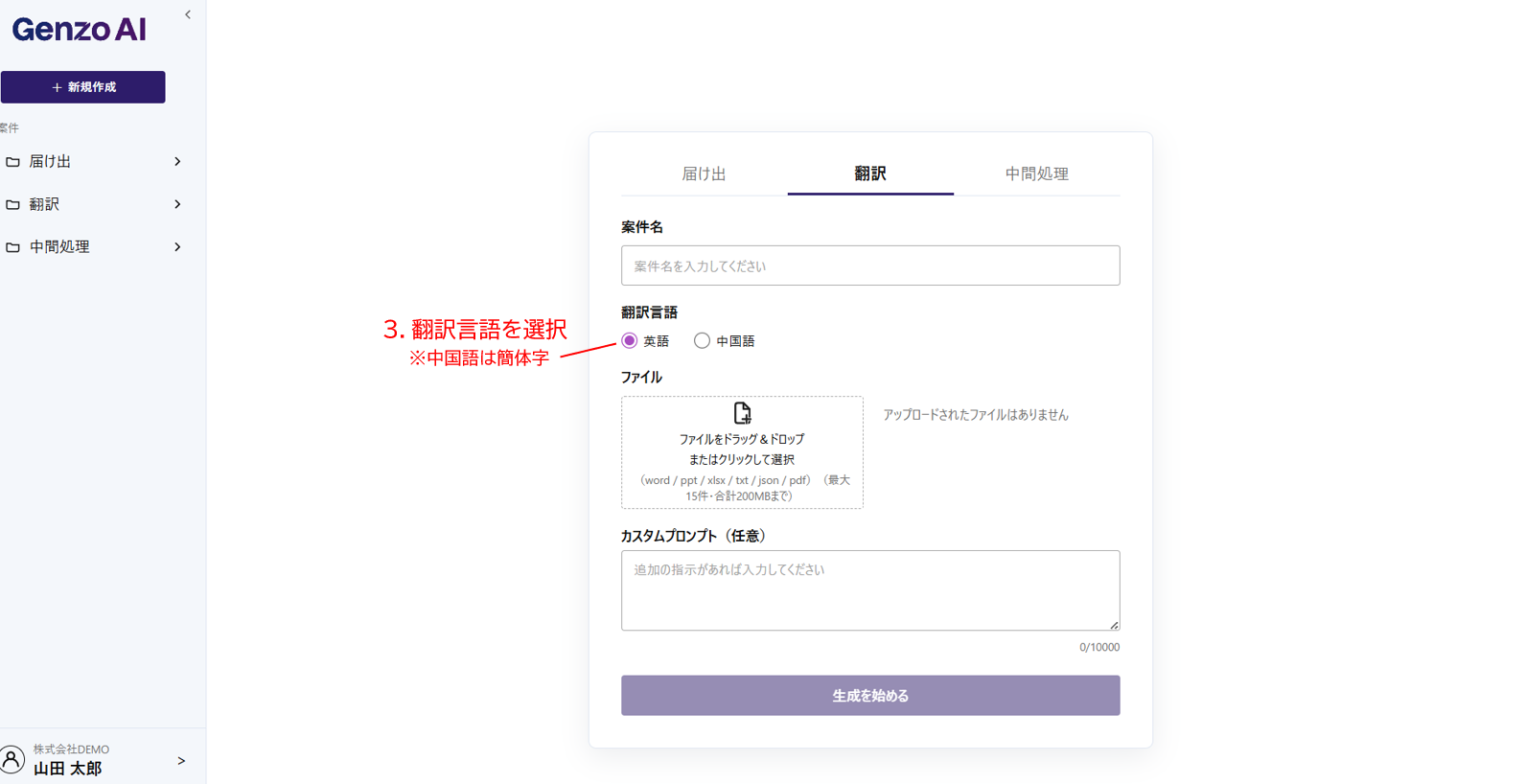
Task: Click the 中間処理 folder icon in sidebar
Action: pyautogui.click(x=12, y=247)
